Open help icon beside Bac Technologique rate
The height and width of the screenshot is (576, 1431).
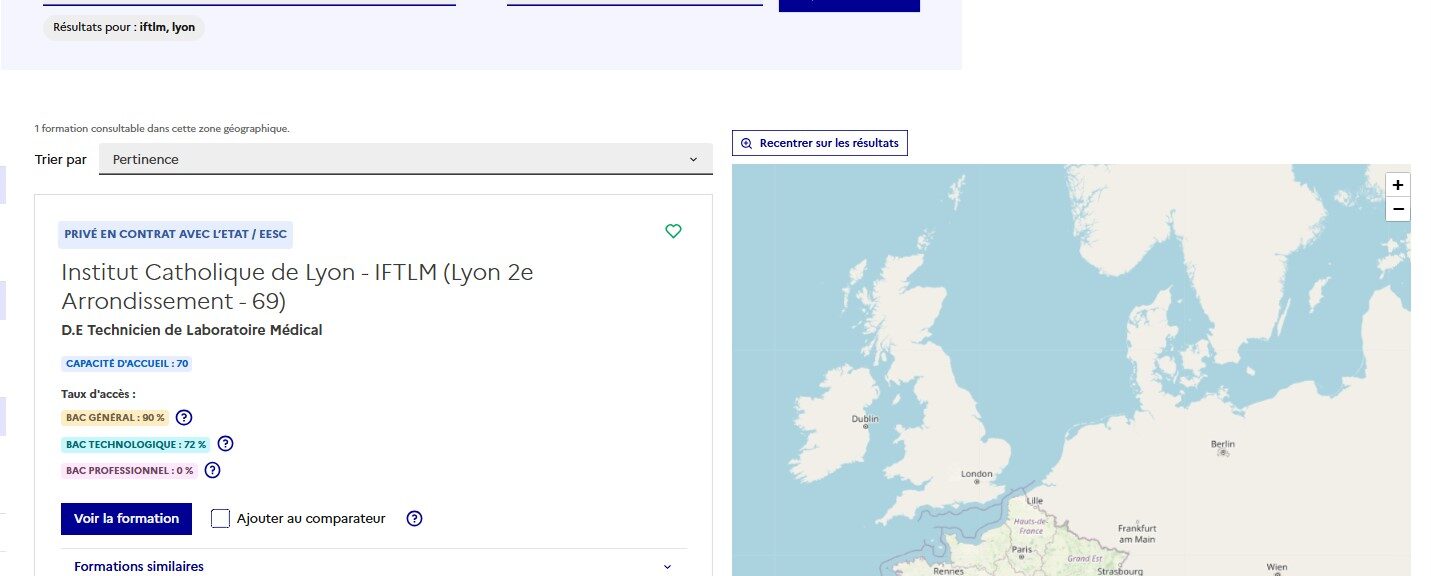click(225, 444)
